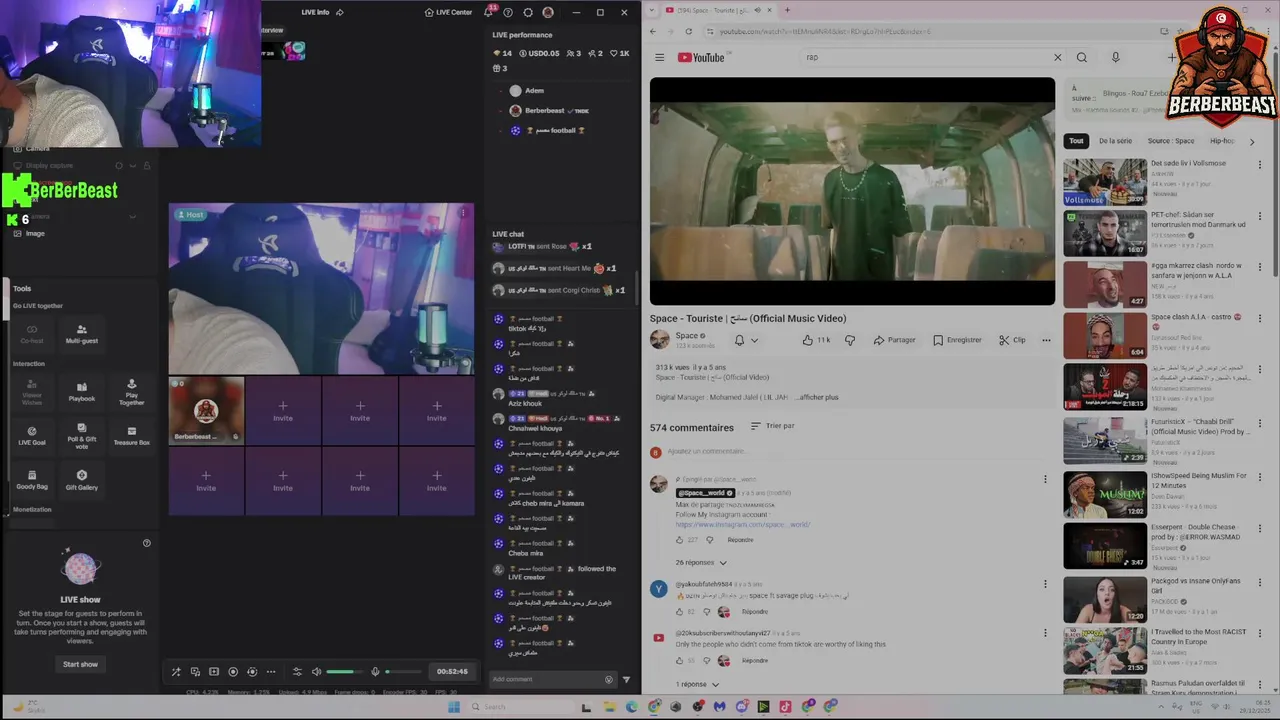Open the YouTube hamburger guide menu
The image size is (1280, 720).
pyautogui.click(x=660, y=57)
